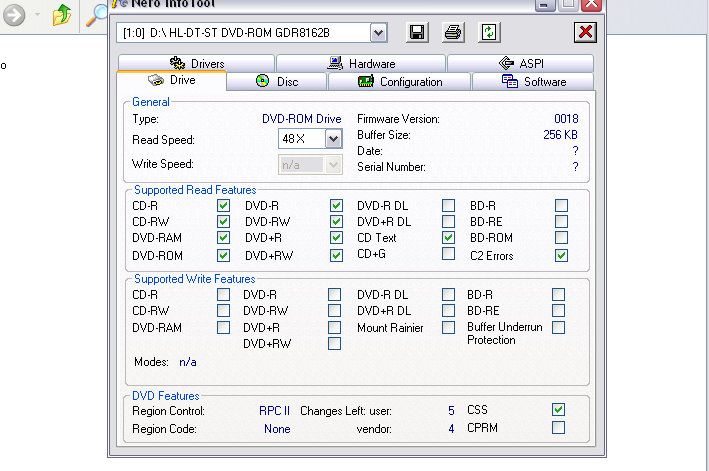Click the DVD-ROM Drive type value
The image size is (709, 471).
point(302,119)
